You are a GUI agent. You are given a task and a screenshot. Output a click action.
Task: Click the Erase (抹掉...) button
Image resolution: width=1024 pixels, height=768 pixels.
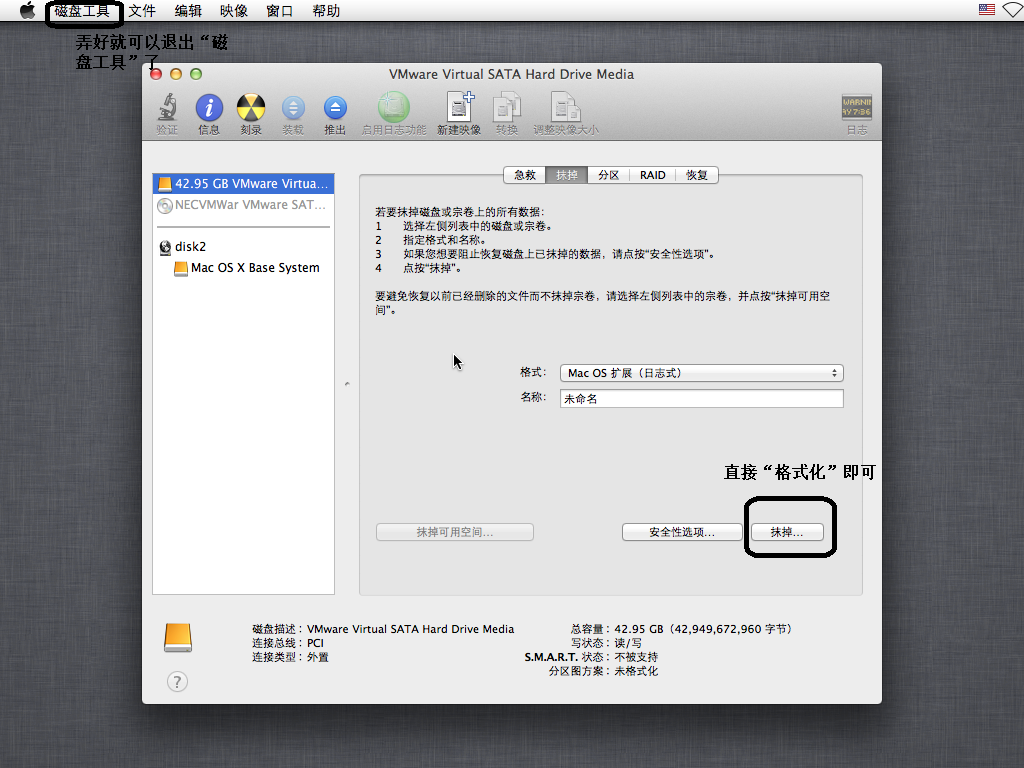tap(787, 532)
